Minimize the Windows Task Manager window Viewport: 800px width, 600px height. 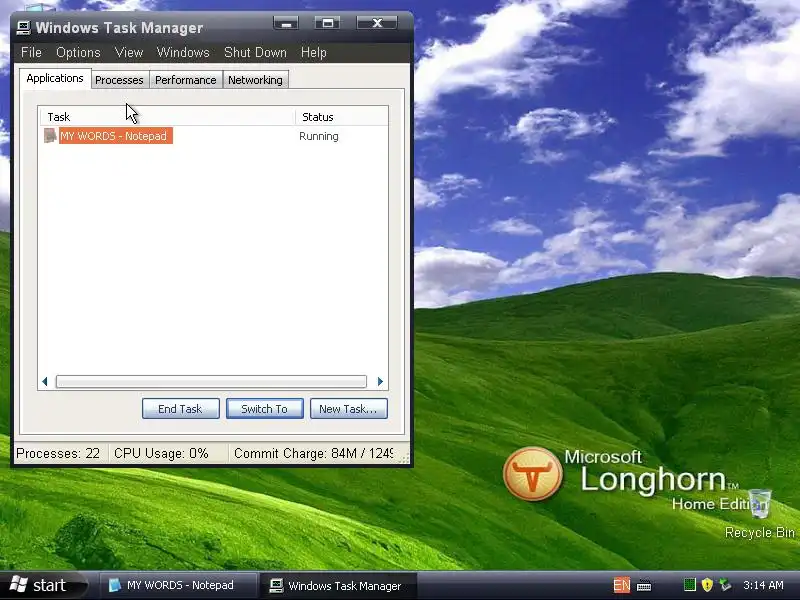point(286,23)
